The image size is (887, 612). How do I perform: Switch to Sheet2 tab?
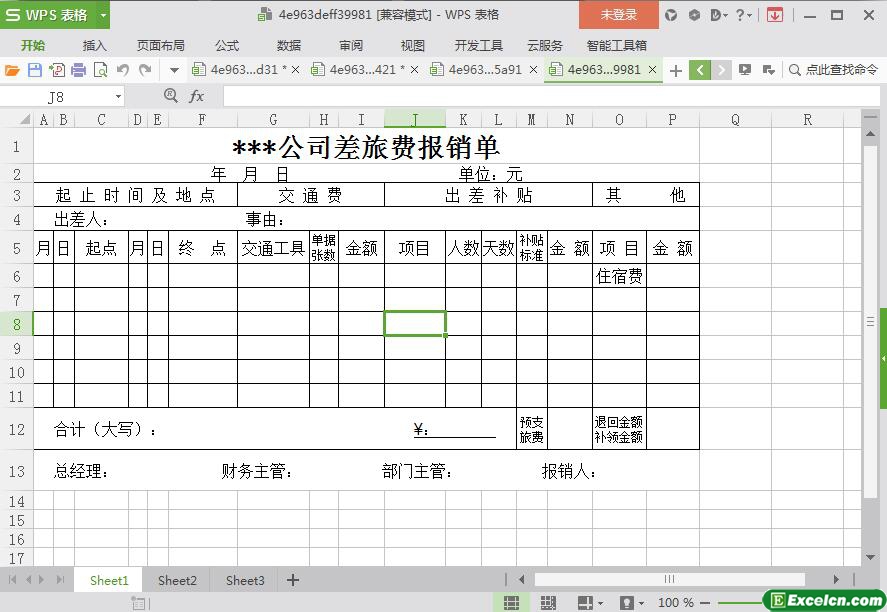coord(177,580)
